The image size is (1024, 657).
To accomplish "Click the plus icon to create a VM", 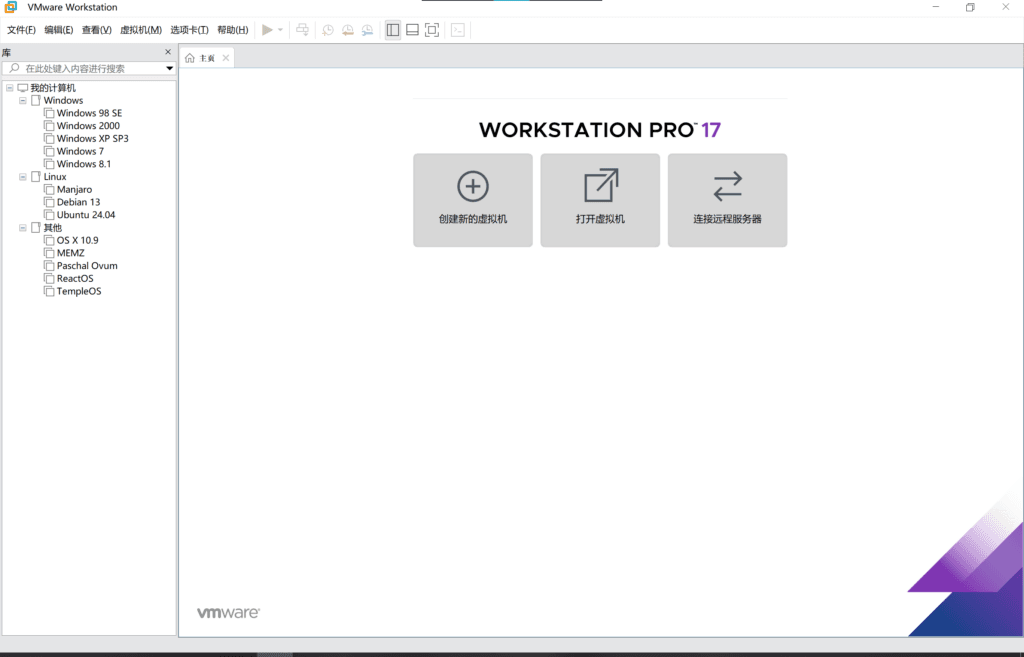I will 473,187.
